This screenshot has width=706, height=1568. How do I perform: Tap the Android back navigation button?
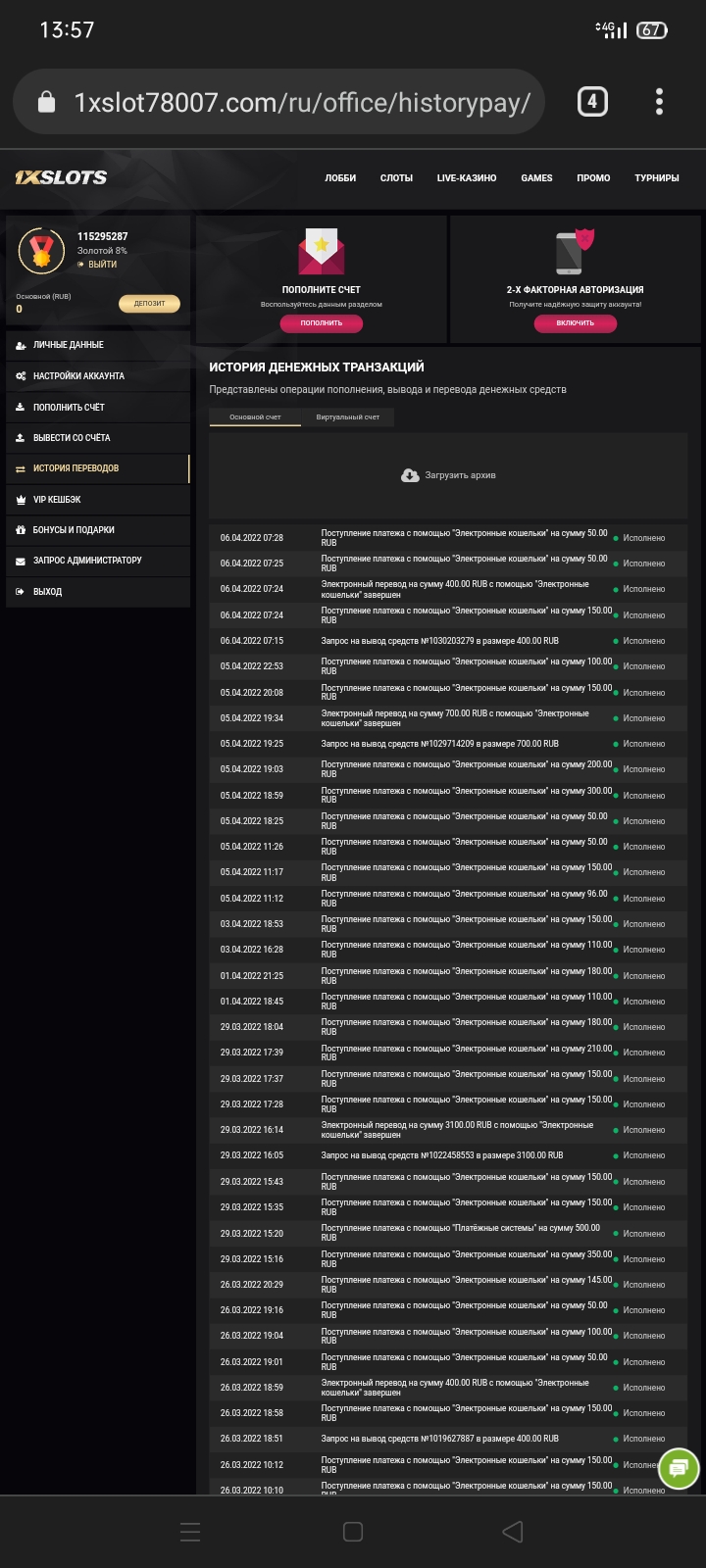[x=512, y=1532]
